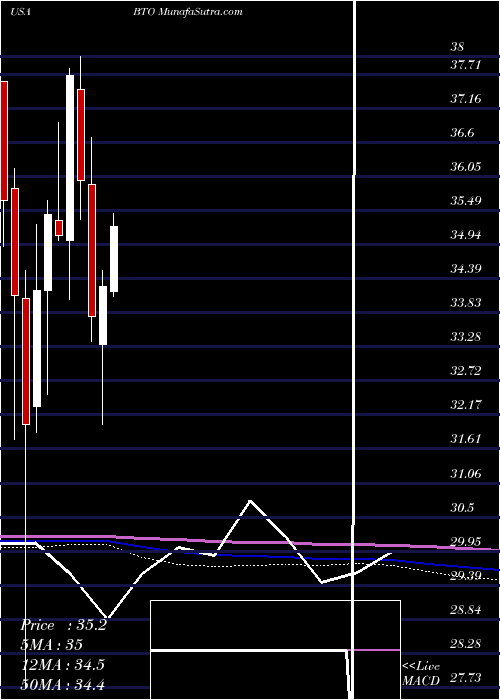Click the tallest white candlestick body
Image resolution: width=500 pixels, height=700 pixels.
[70, 158]
